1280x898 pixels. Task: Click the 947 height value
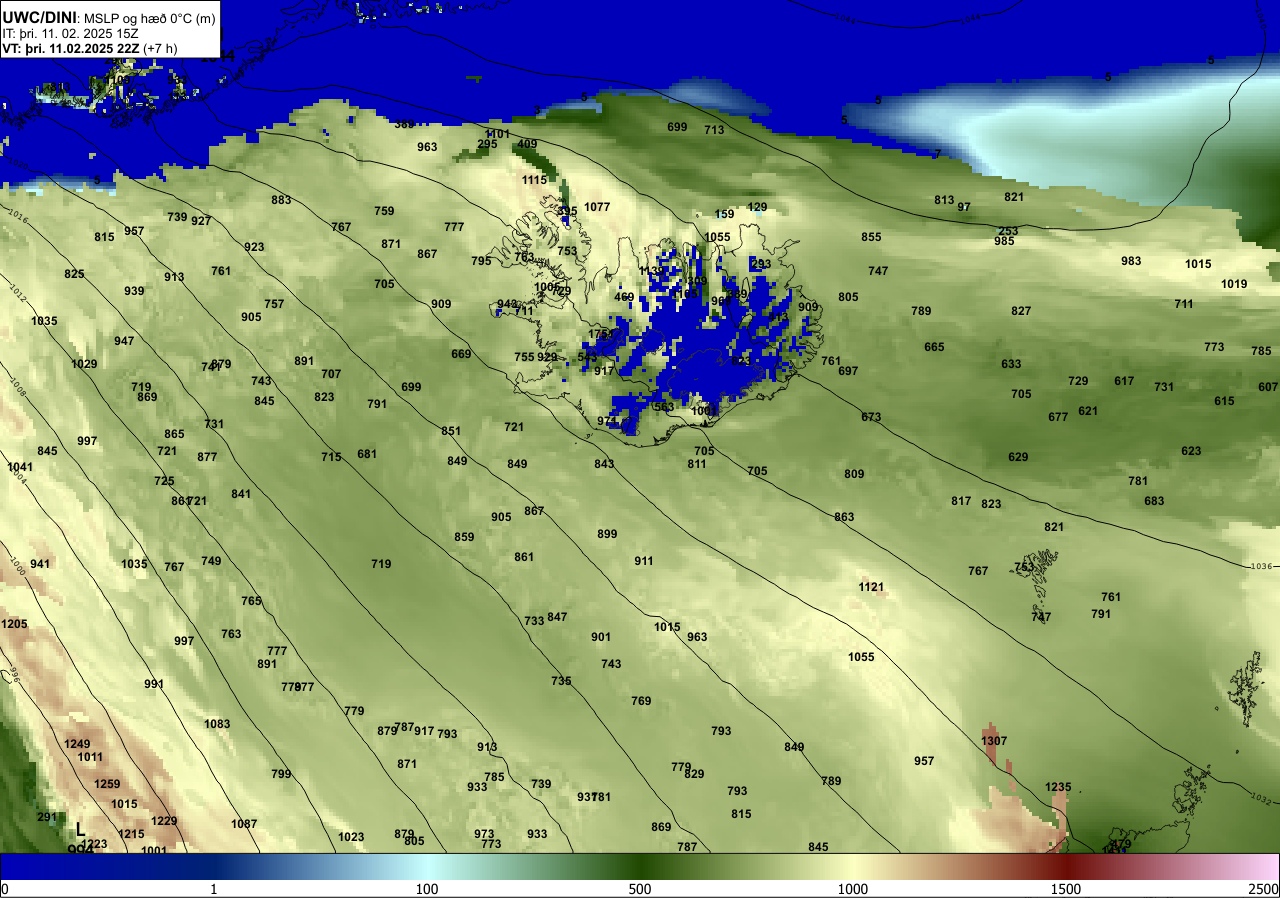124,341
